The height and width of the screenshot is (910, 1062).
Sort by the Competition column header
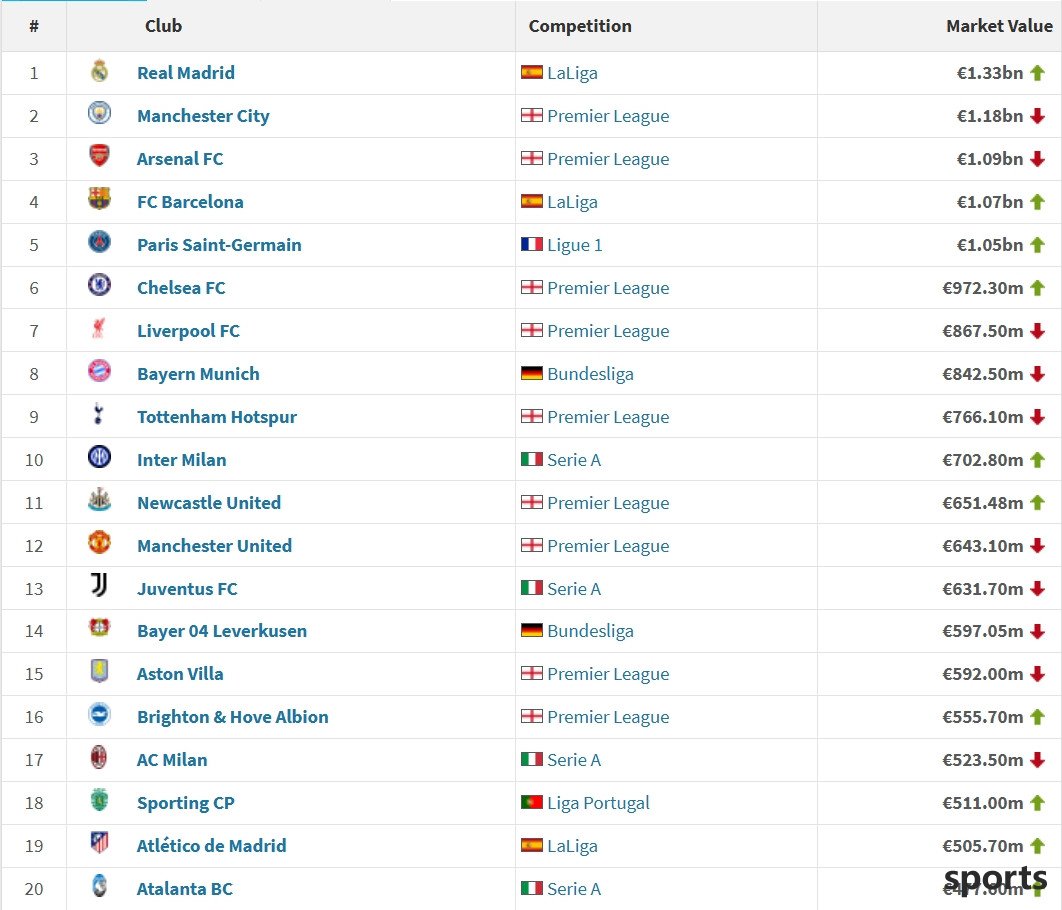[580, 26]
